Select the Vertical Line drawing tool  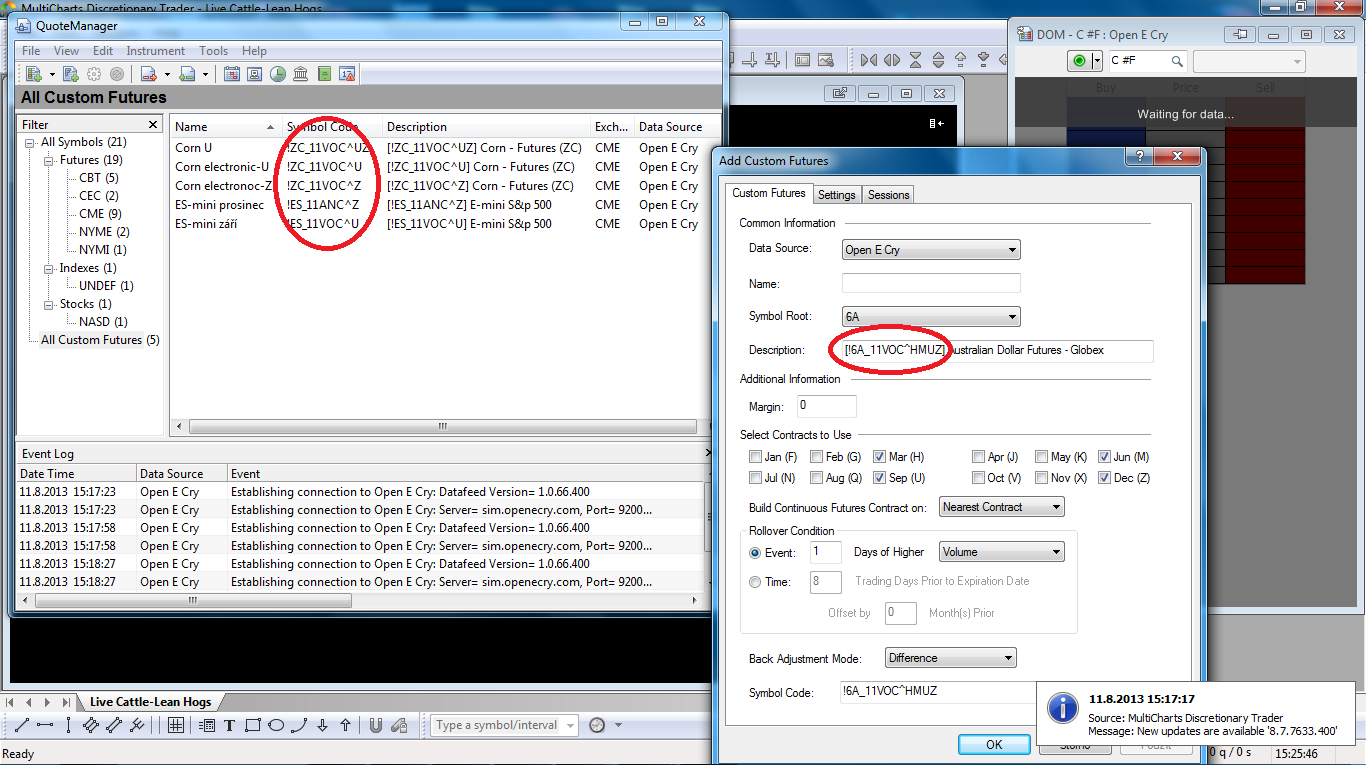68,726
